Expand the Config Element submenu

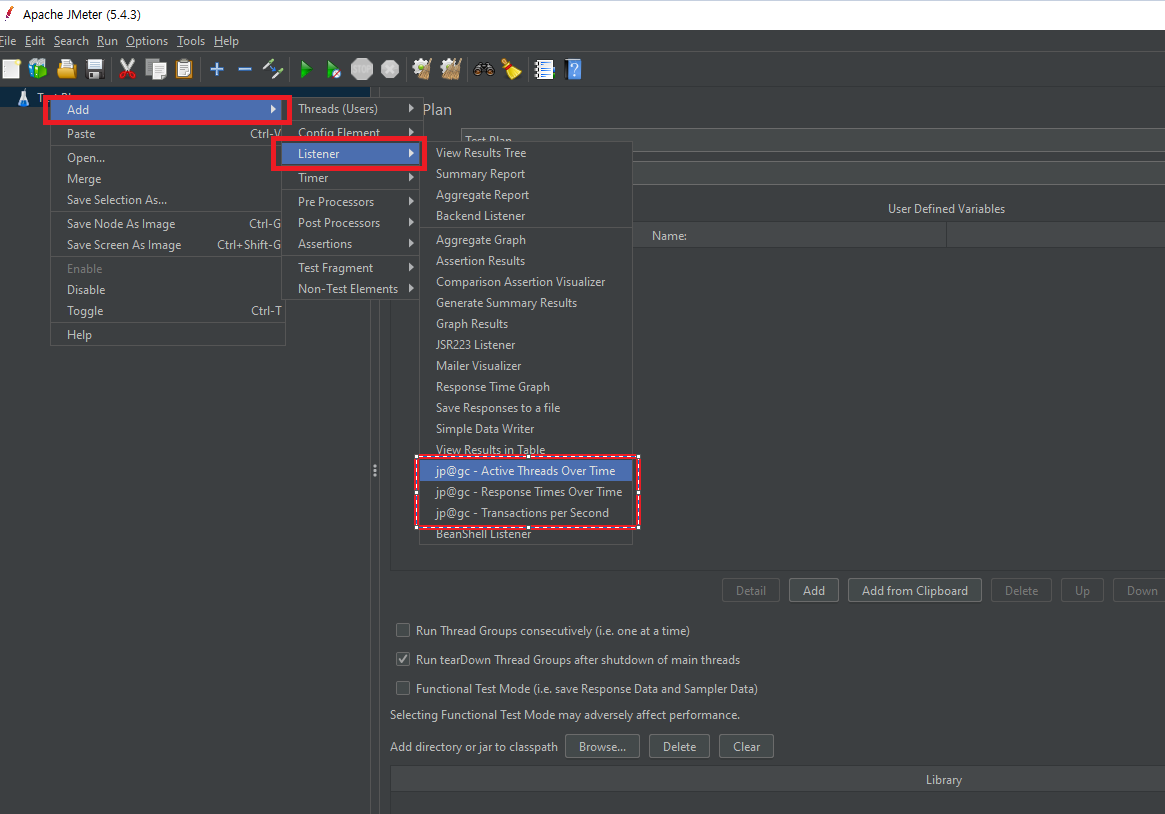point(352,131)
